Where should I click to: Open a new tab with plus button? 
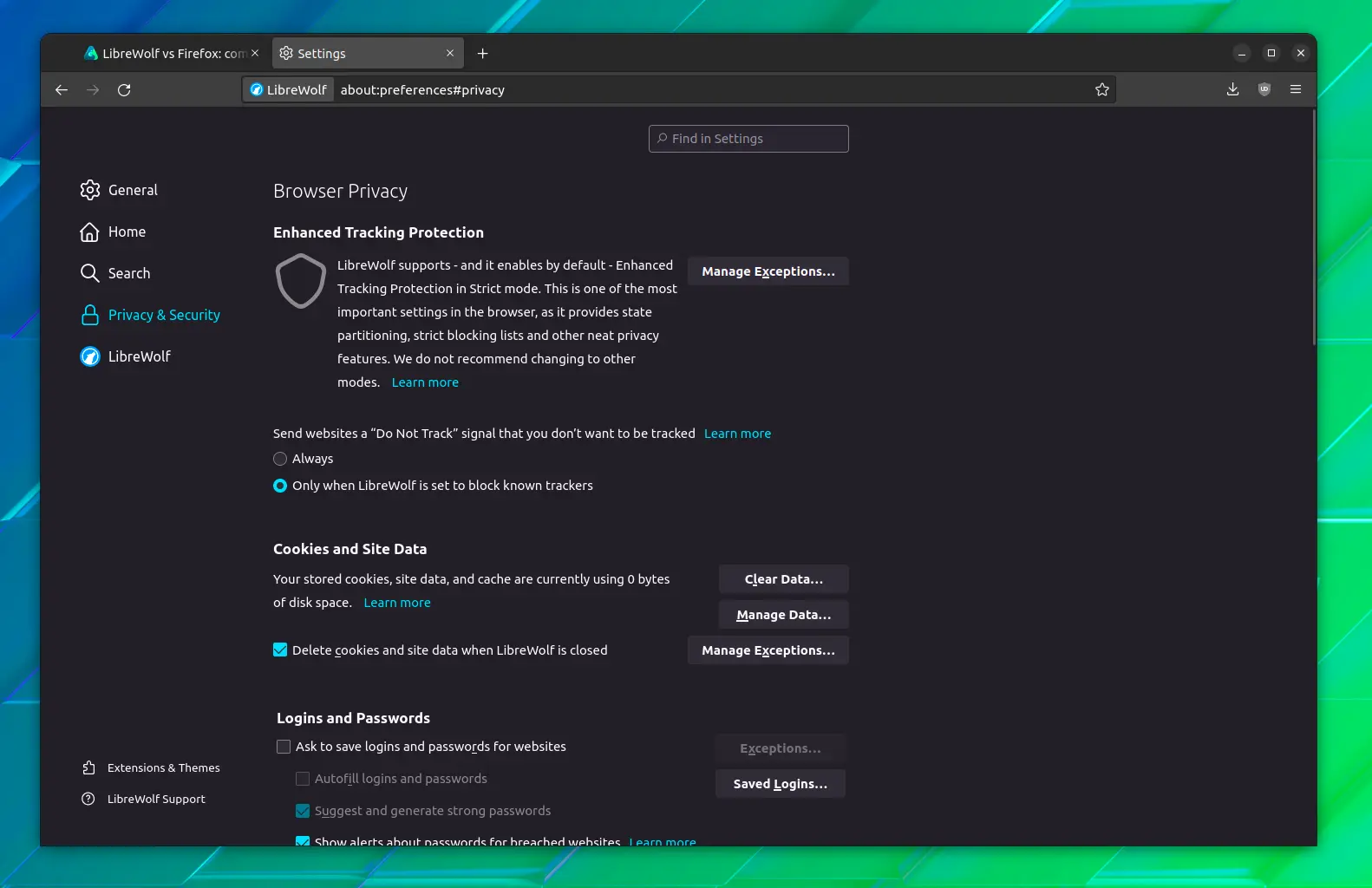[x=483, y=54]
